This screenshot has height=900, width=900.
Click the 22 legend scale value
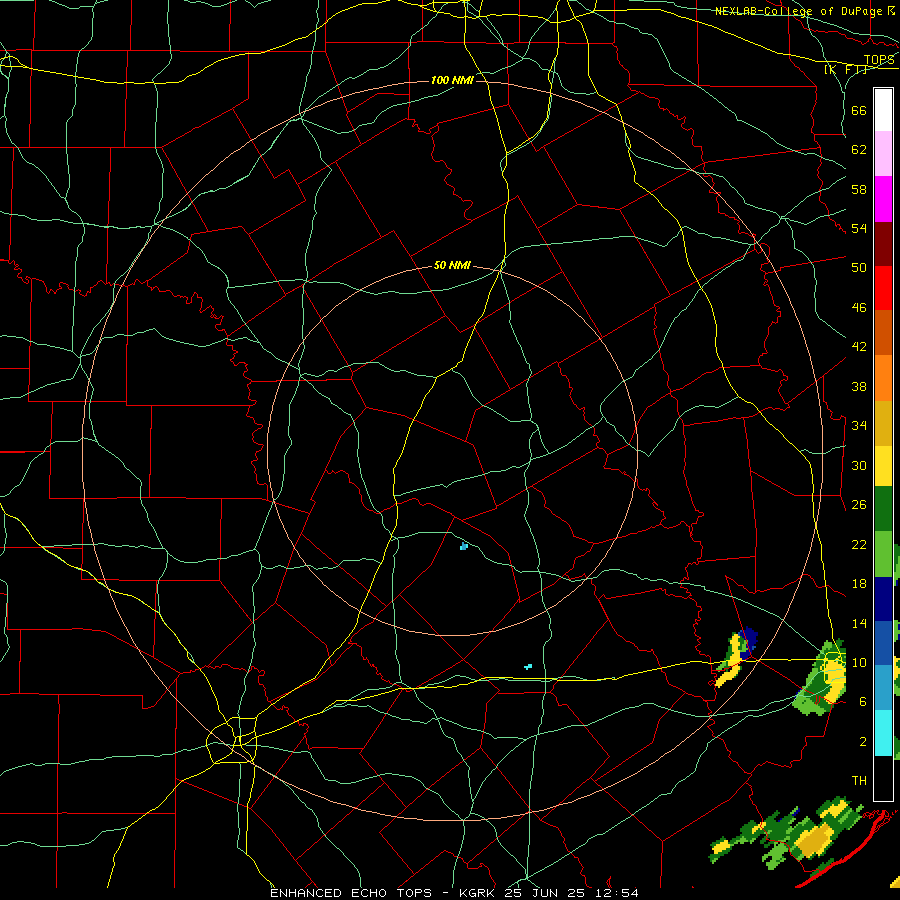[x=859, y=545]
